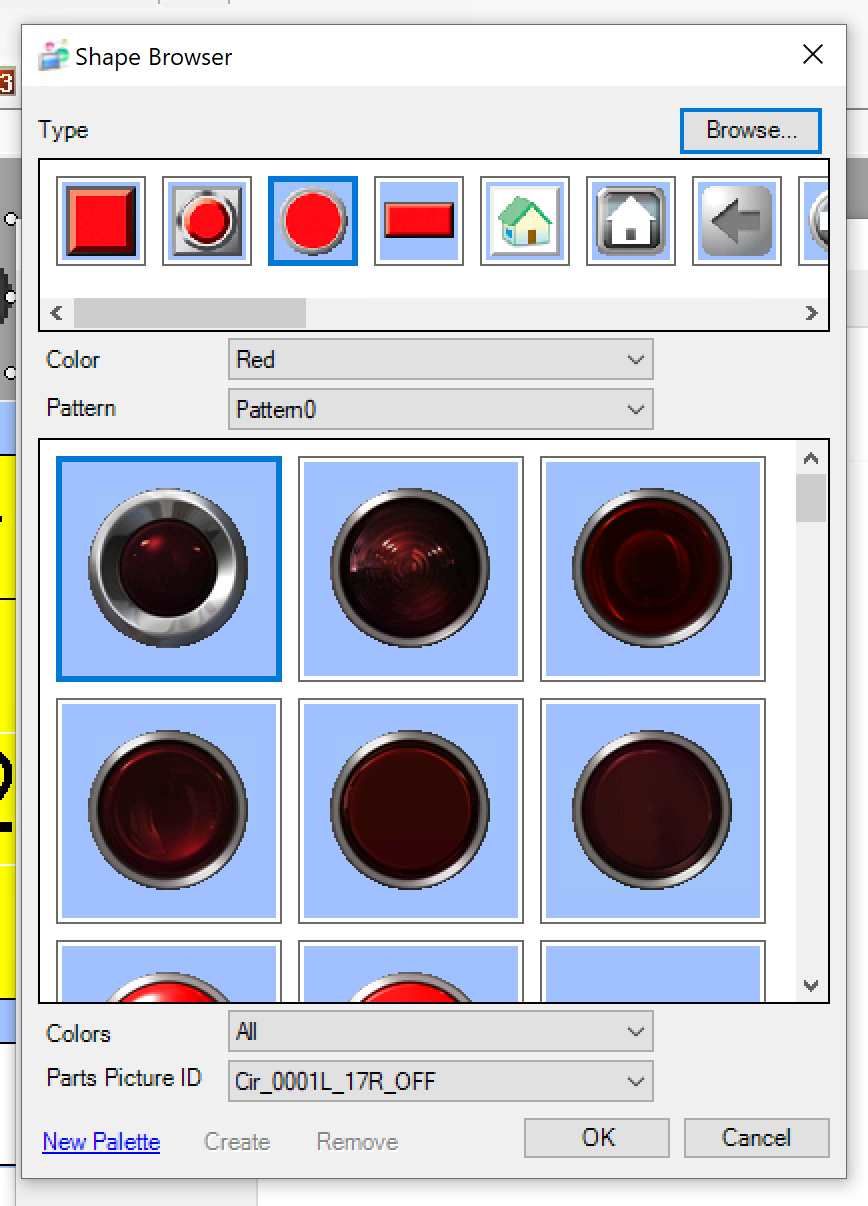Select the third lamp in the first row
The width and height of the screenshot is (868, 1206).
tap(652, 568)
